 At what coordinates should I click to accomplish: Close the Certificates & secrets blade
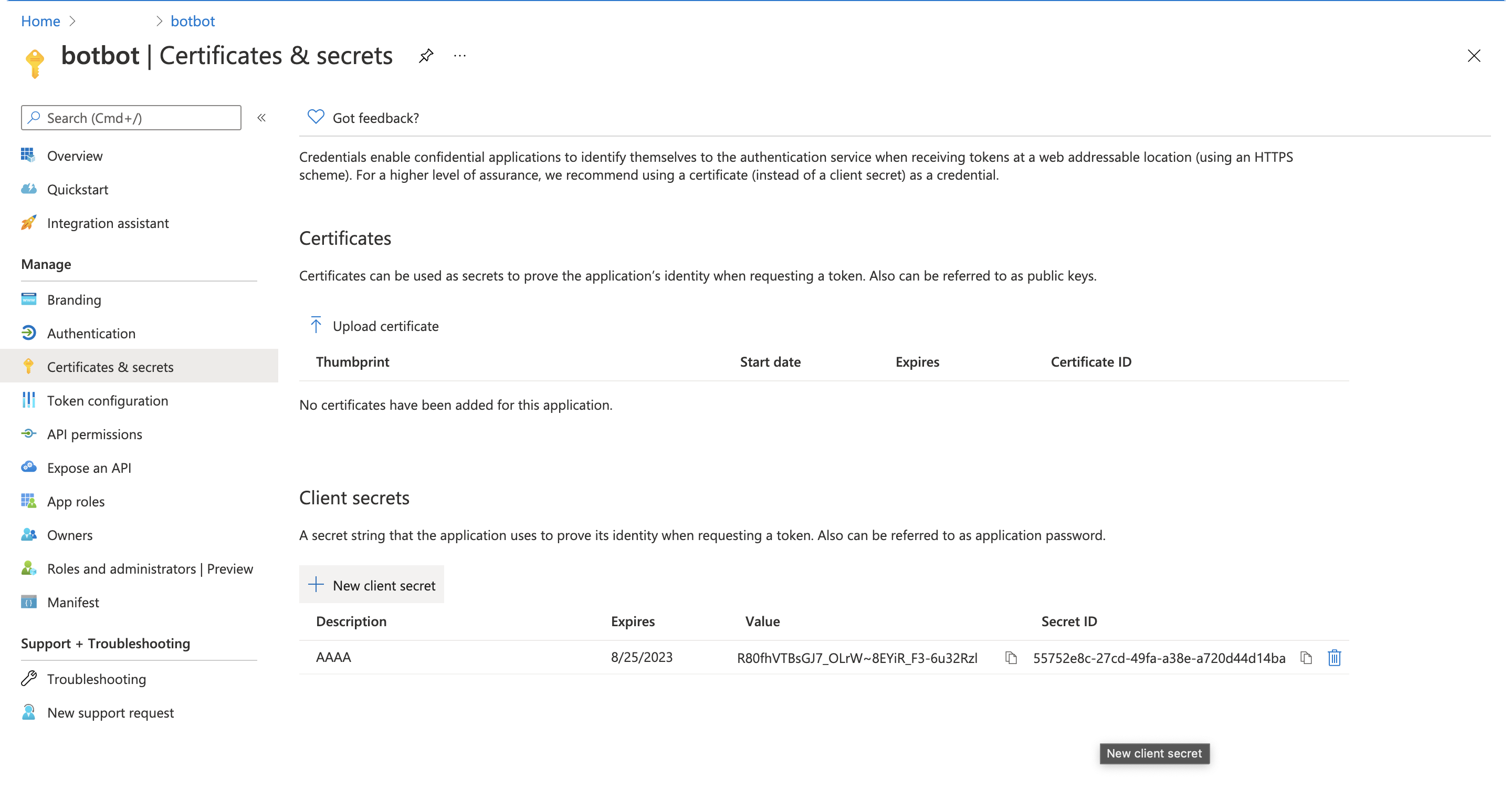click(x=1474, y=56)
